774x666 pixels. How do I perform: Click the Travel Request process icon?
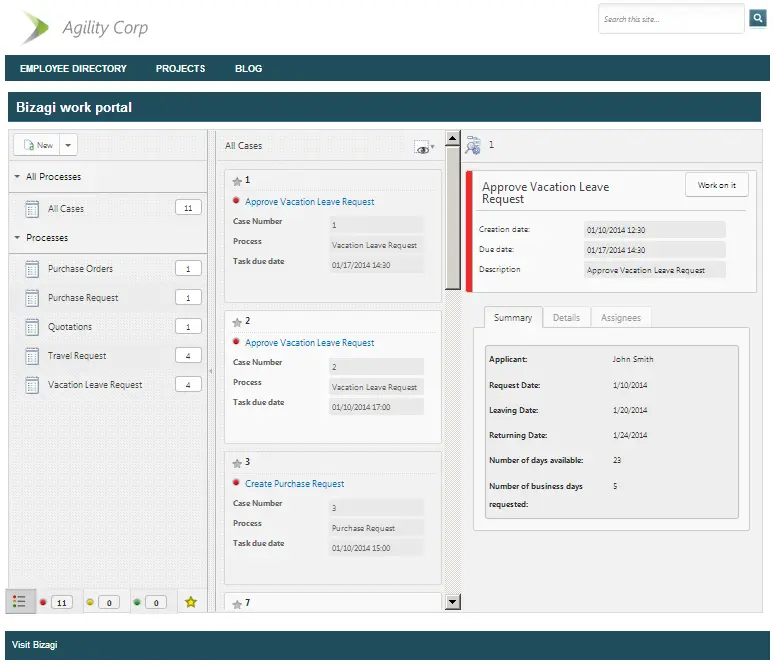pyautogui.click(x=32, y=356)
